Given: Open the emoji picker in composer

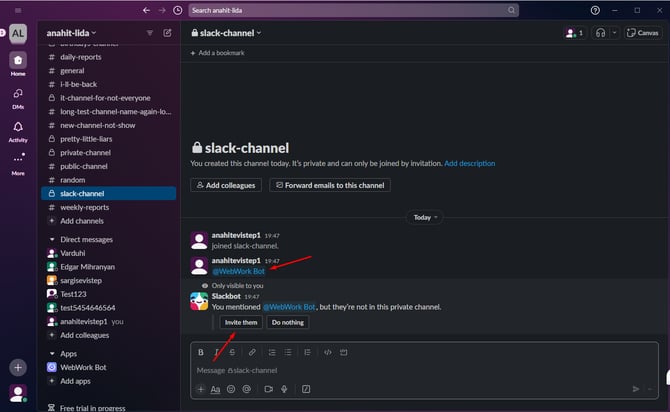Looking at the screenshot, I should (x=231, y=389).
